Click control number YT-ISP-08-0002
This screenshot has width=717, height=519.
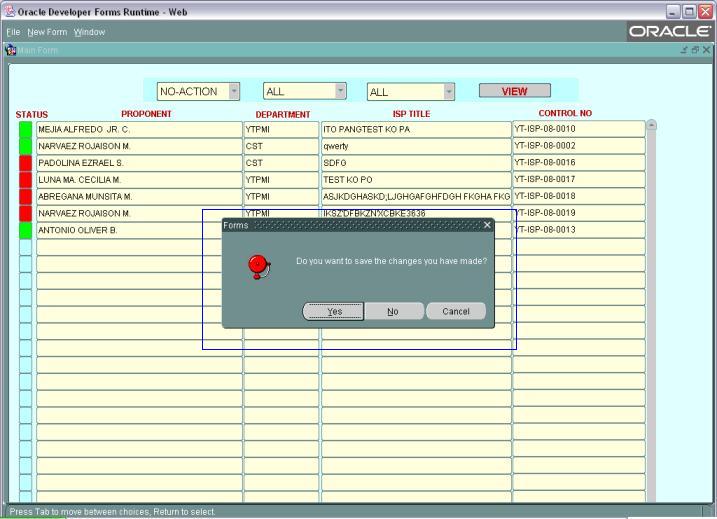click(x=579, y=146)
